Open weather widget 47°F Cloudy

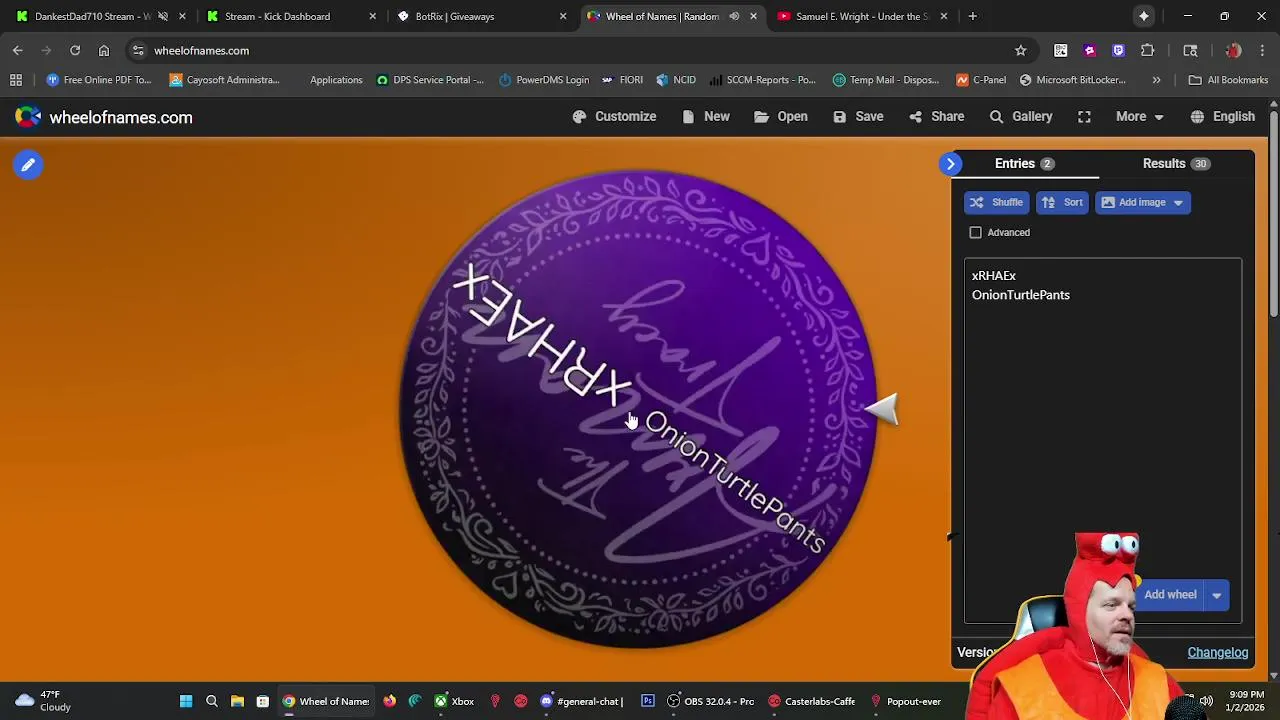click(42, 701)
